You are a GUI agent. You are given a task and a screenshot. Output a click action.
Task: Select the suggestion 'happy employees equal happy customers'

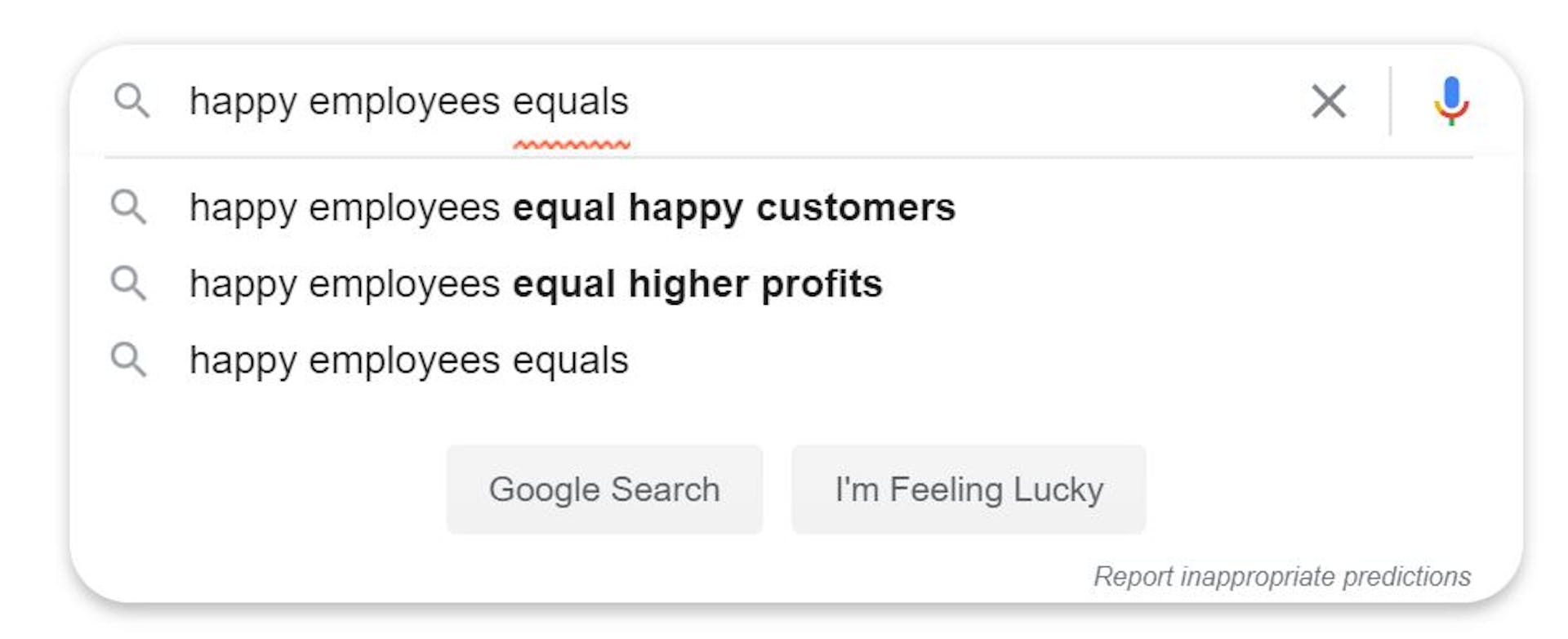click(788, 208)
